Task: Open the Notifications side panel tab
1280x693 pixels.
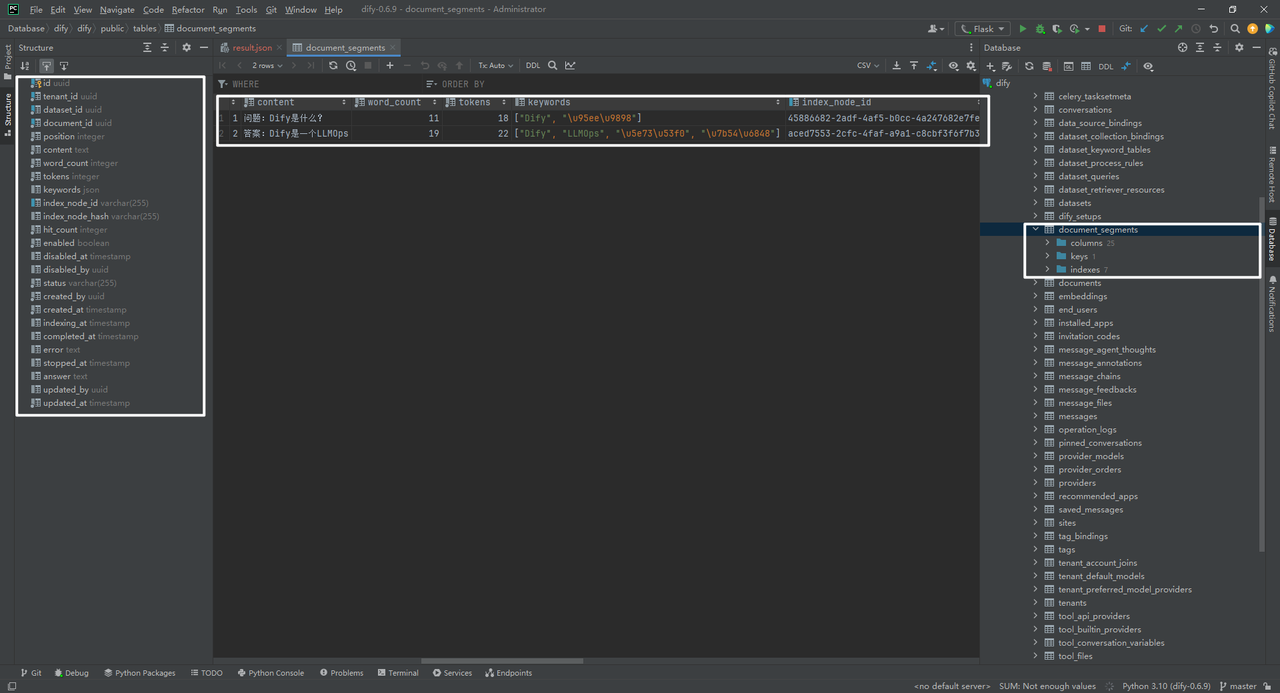Action: click(x=1272, y=302)
